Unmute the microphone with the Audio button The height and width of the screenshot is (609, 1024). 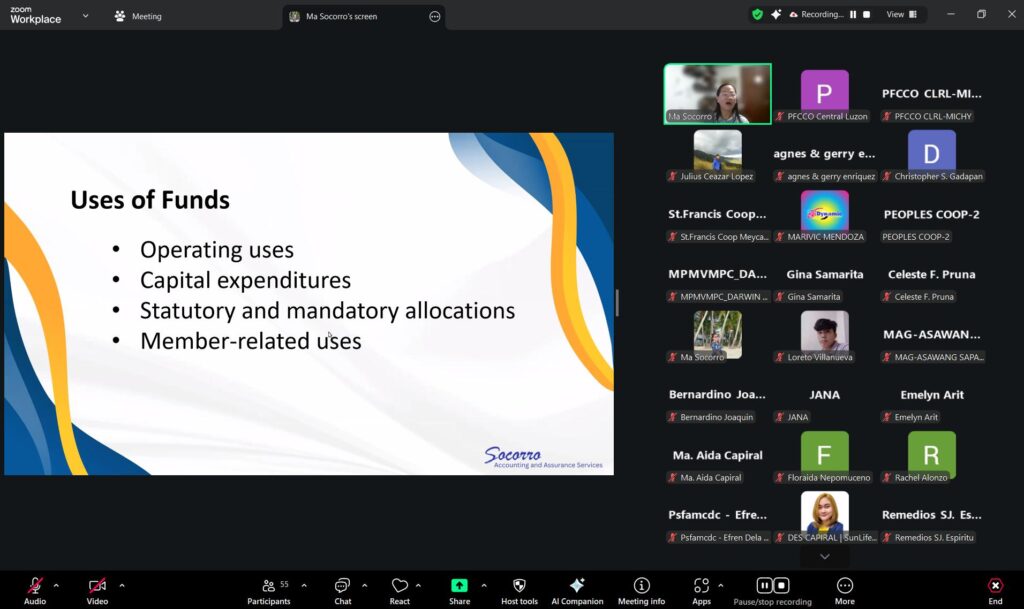[35, 586]
